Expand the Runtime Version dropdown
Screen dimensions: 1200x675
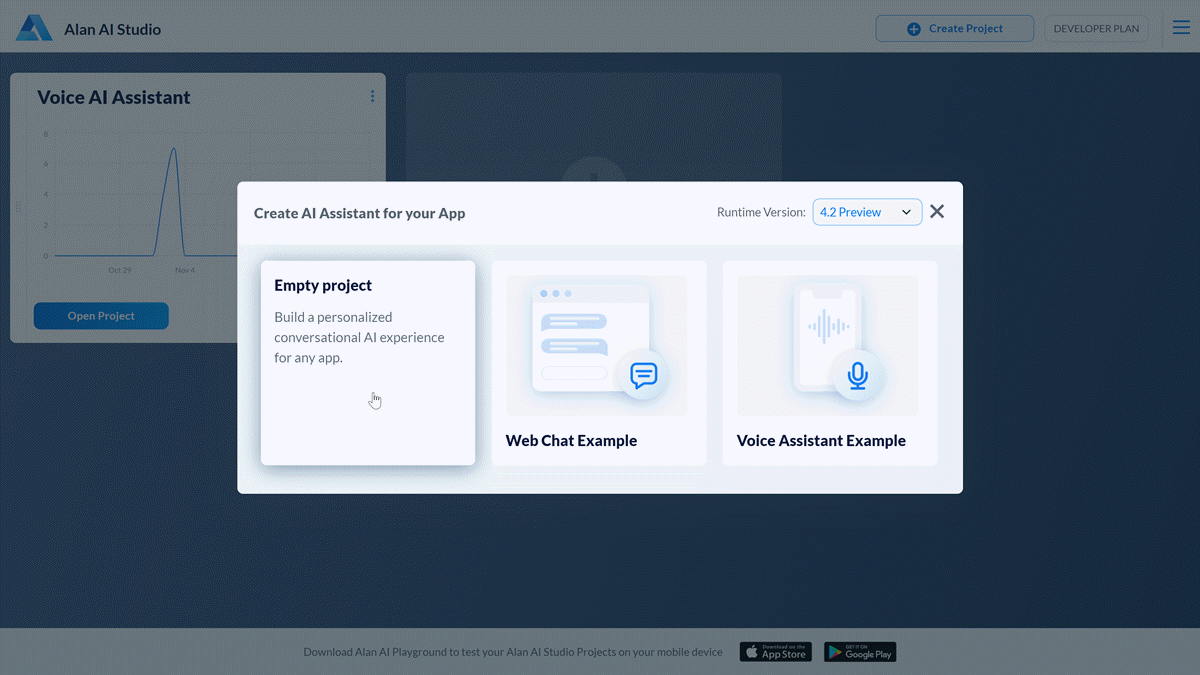(x=867, y=212)
